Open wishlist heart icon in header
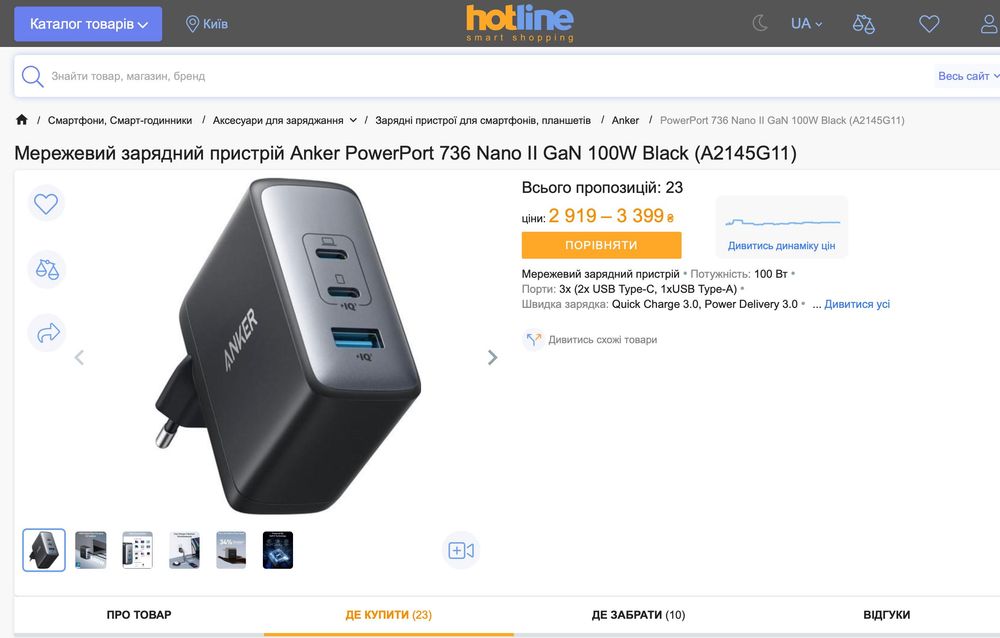1000x638 pixels. click(929, 24)
